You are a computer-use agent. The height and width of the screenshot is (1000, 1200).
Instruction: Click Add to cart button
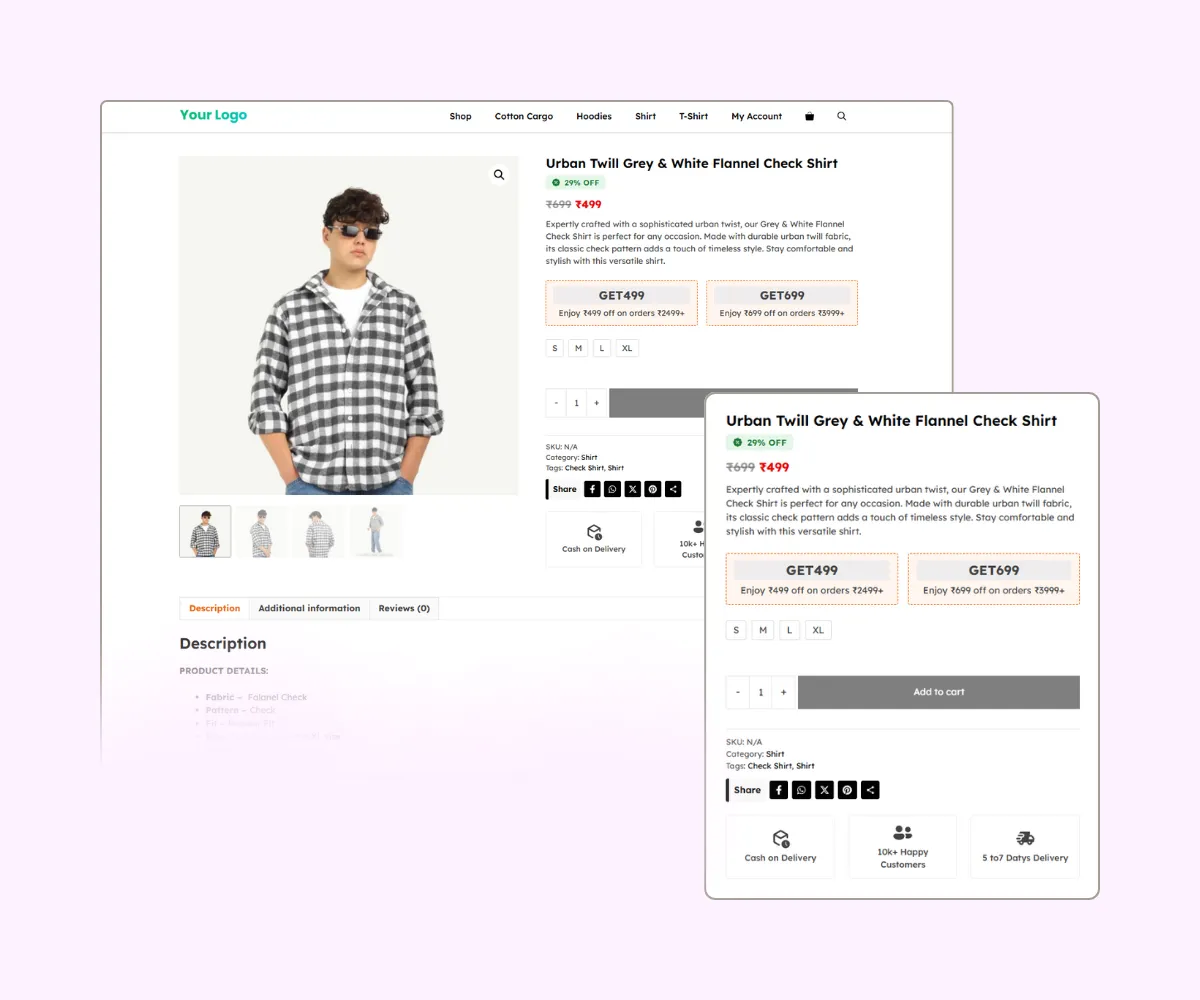click(939, 692)
